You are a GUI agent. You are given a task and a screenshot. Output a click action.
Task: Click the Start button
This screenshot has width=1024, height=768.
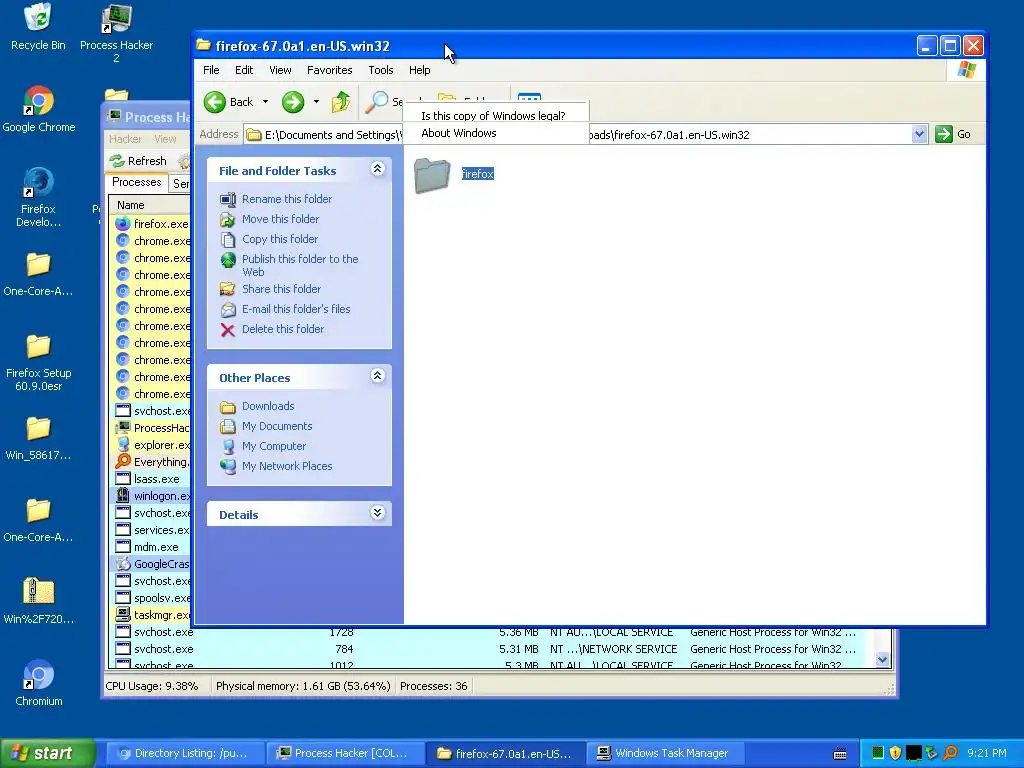(x=47, y=753)
